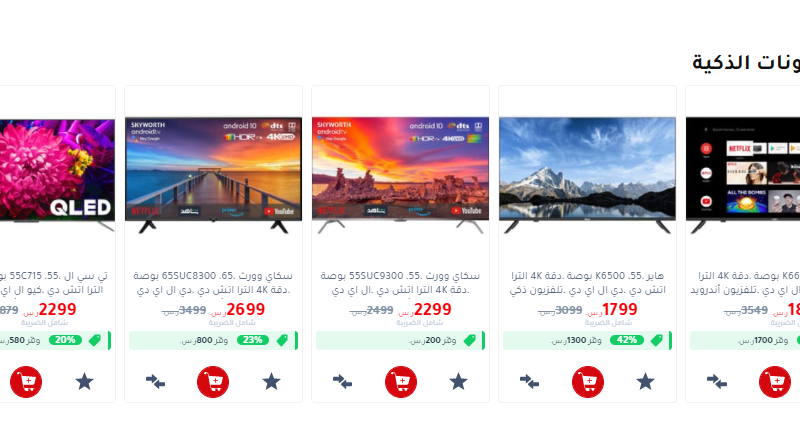Open Haier K6500 product title link

tap(587, 283)
